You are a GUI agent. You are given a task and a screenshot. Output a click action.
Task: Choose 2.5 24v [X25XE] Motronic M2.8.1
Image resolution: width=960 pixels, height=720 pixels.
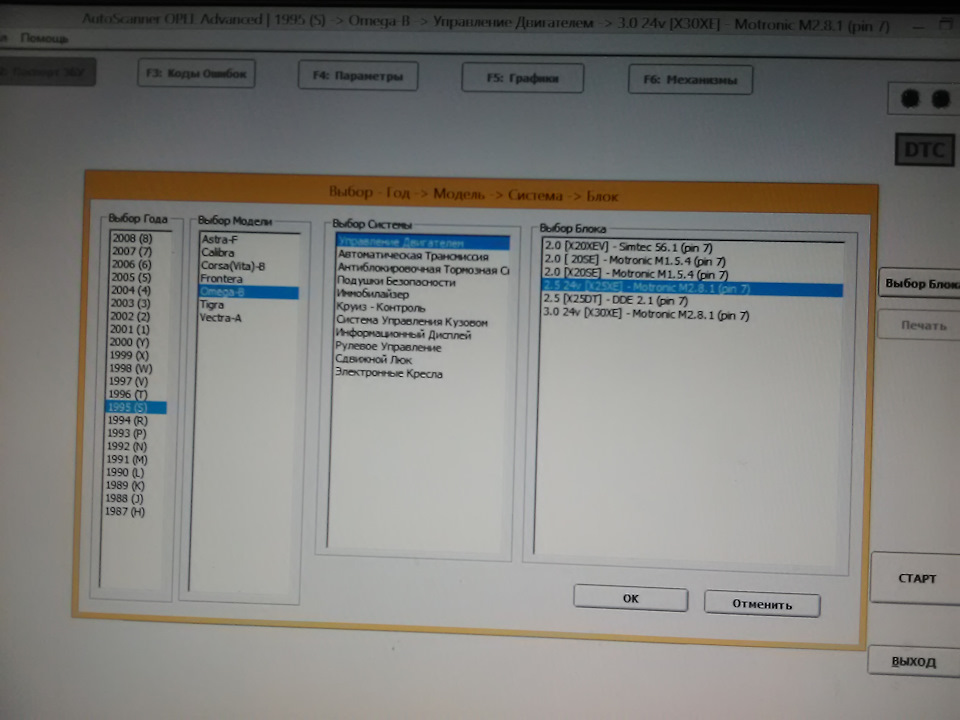click(x=692, y=287)
